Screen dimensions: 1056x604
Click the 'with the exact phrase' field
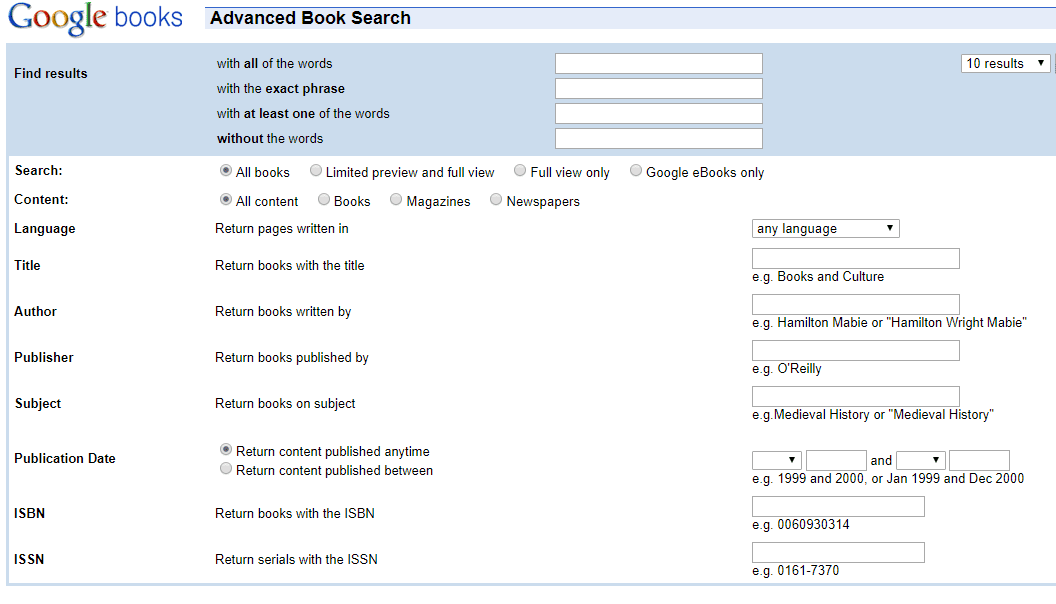coord(659,88)
